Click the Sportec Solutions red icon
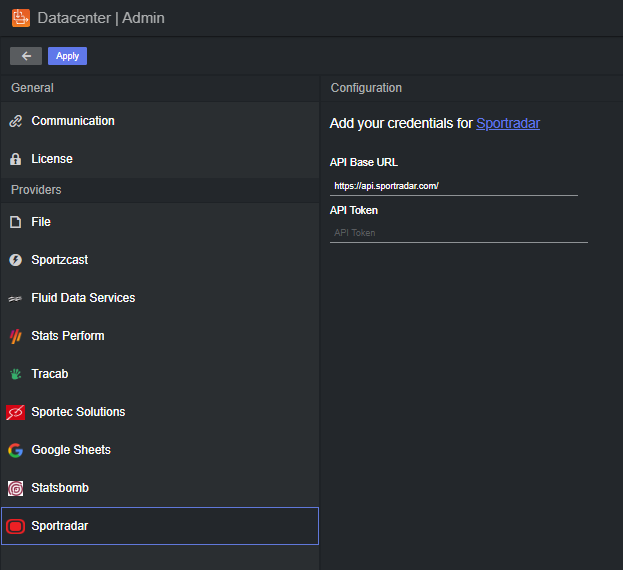Image resolution: width=623 pixels, height=570 pixels. [15, 412]
